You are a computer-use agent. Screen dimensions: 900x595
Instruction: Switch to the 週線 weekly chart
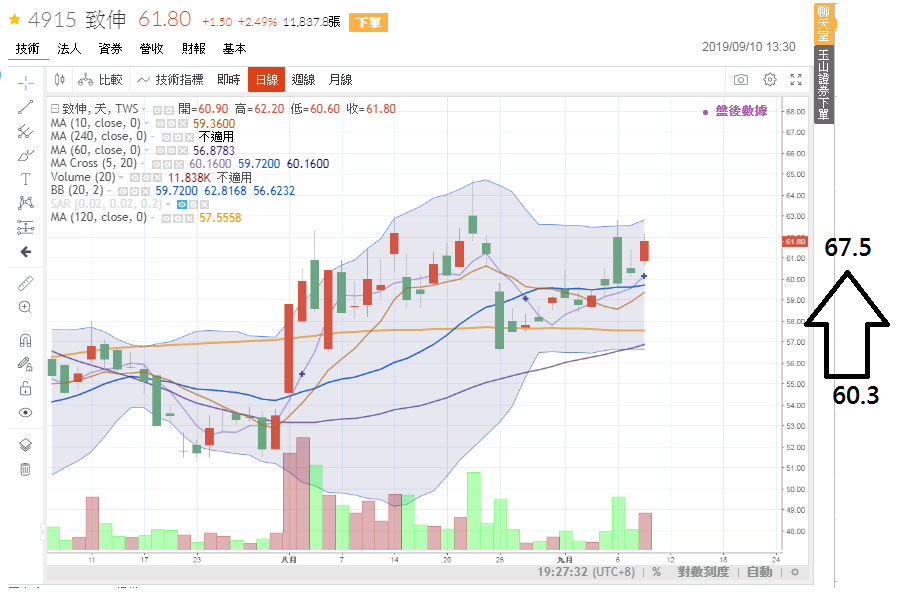coord(303,80)
